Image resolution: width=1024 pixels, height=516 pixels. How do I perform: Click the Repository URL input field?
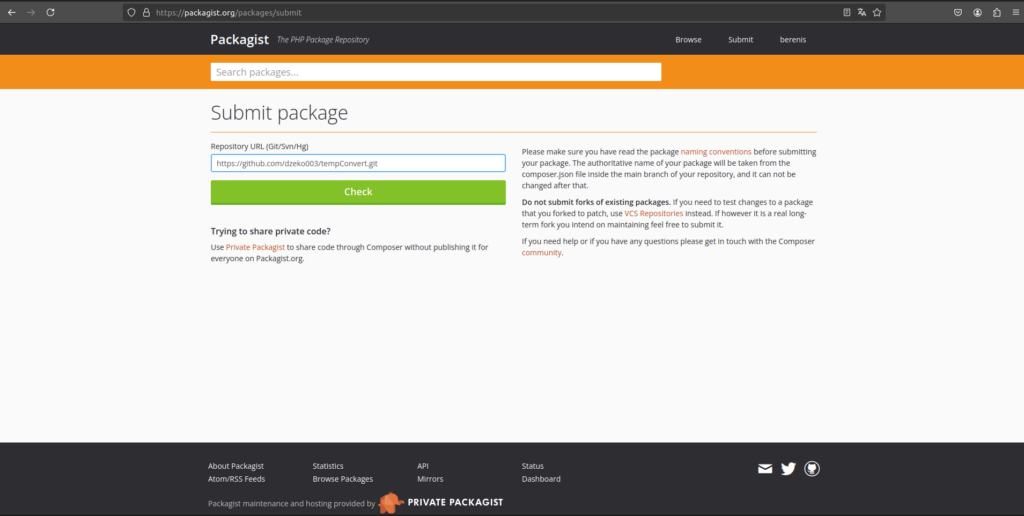(x=358, y=163)
